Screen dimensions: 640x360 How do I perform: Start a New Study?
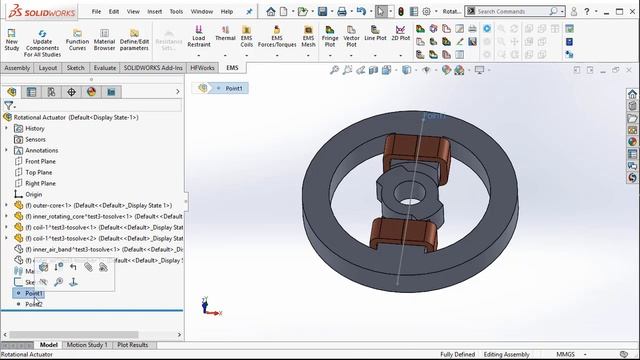click(11, 40)
